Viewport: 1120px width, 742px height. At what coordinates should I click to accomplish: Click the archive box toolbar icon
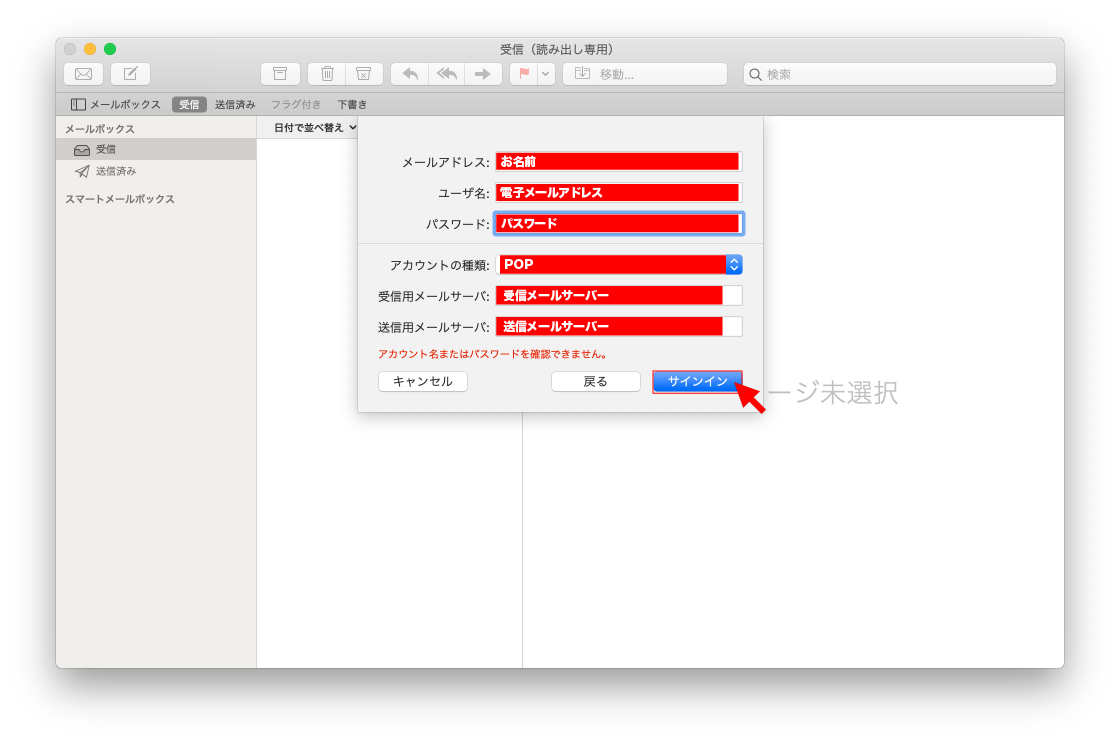coord(280,74)
